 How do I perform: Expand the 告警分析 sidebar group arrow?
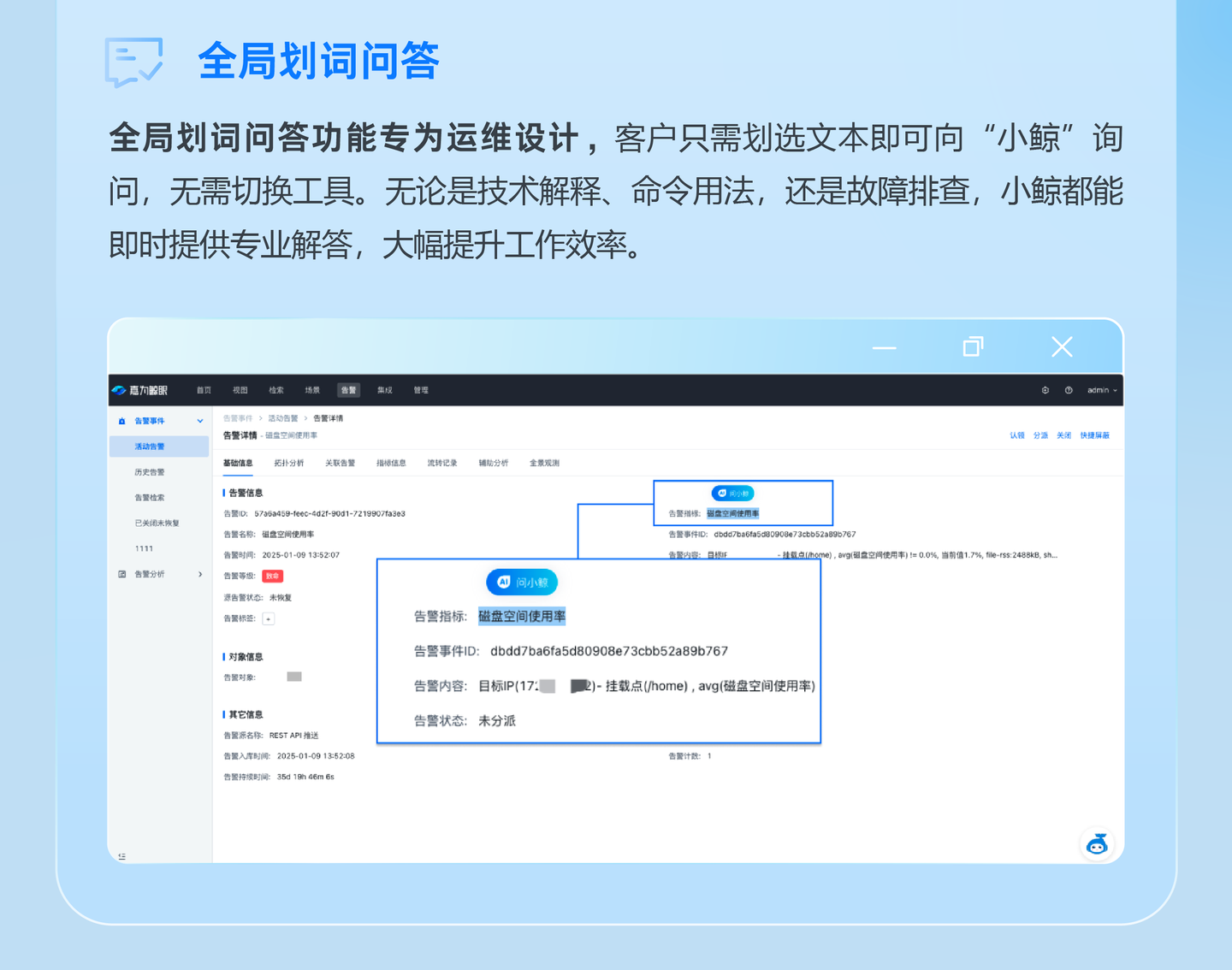200,574
